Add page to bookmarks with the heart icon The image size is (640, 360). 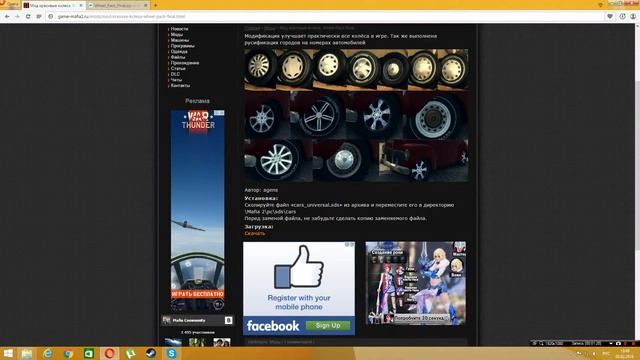610,16
